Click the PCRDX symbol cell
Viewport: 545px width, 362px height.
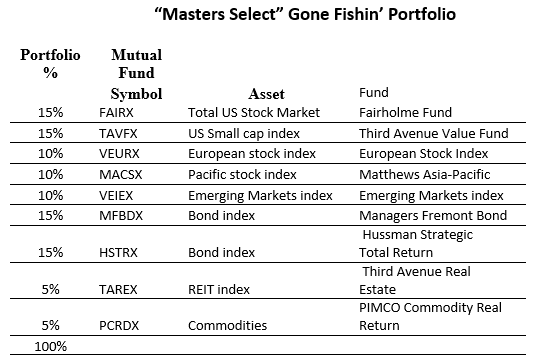[119, 325]
